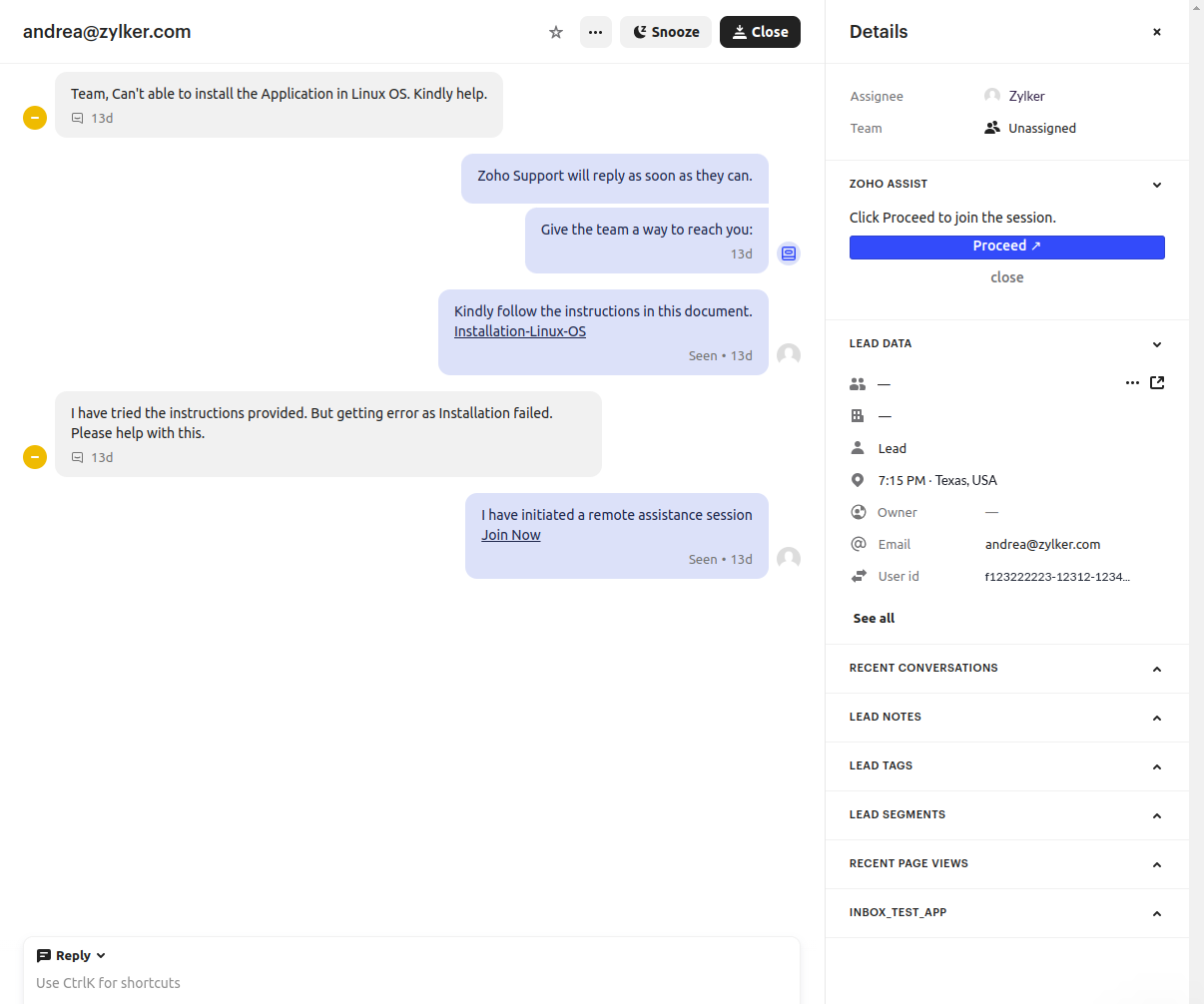
Task: Click the Join Now link
Action: coord(510,535)
